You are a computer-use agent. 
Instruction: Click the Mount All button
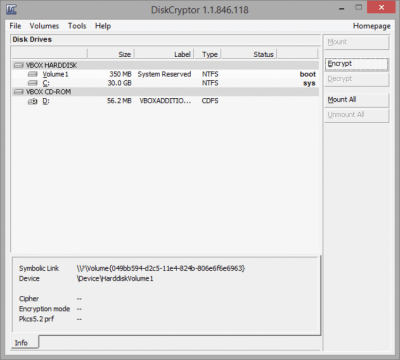(x=356, y=100)
